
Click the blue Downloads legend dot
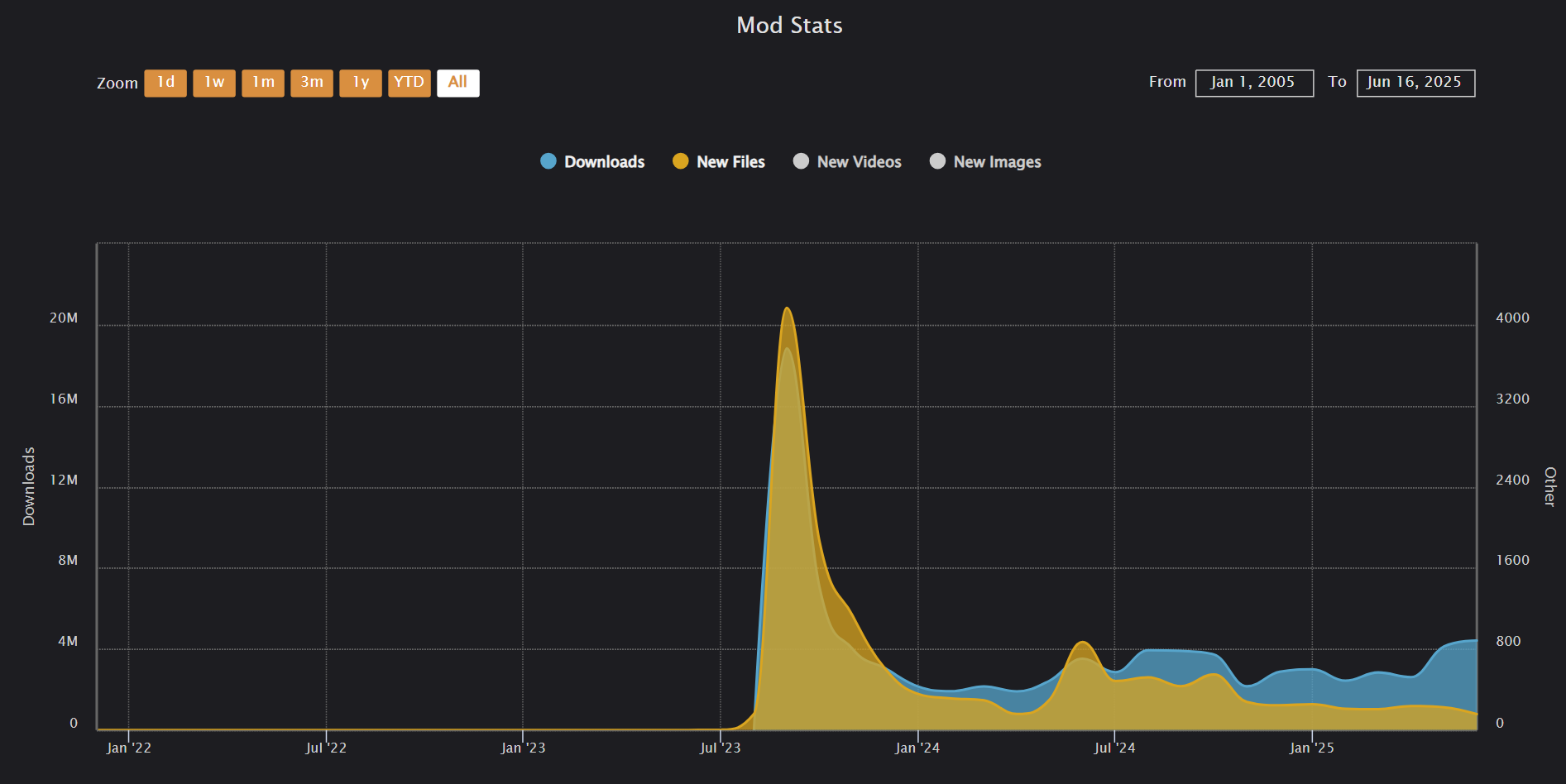(548, 161)
